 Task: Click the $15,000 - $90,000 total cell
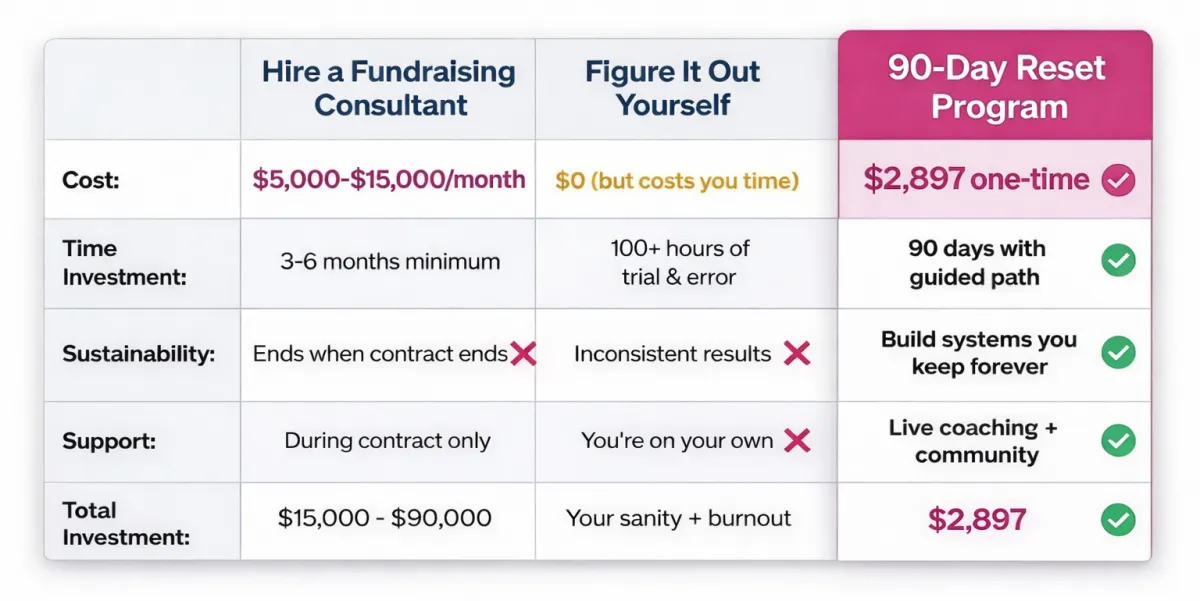point(385,518)
